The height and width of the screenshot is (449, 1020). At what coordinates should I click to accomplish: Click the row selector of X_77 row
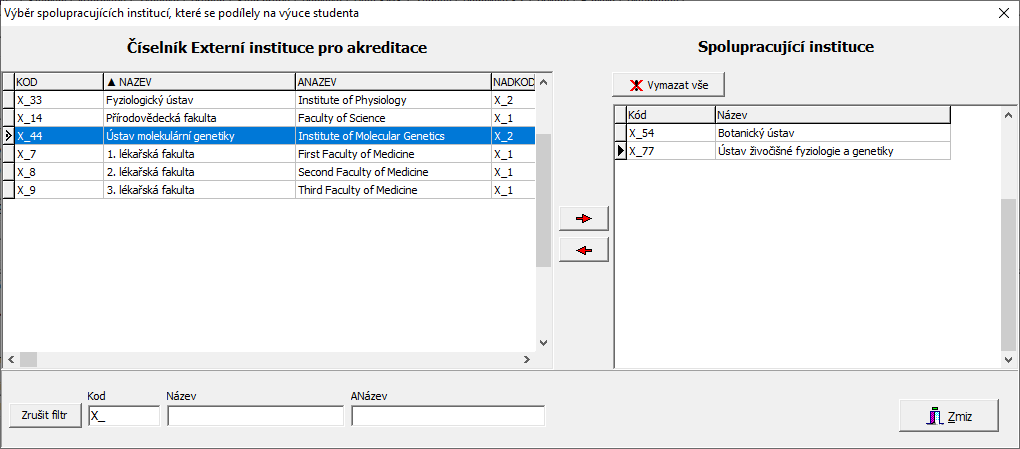tap(620, 151)
